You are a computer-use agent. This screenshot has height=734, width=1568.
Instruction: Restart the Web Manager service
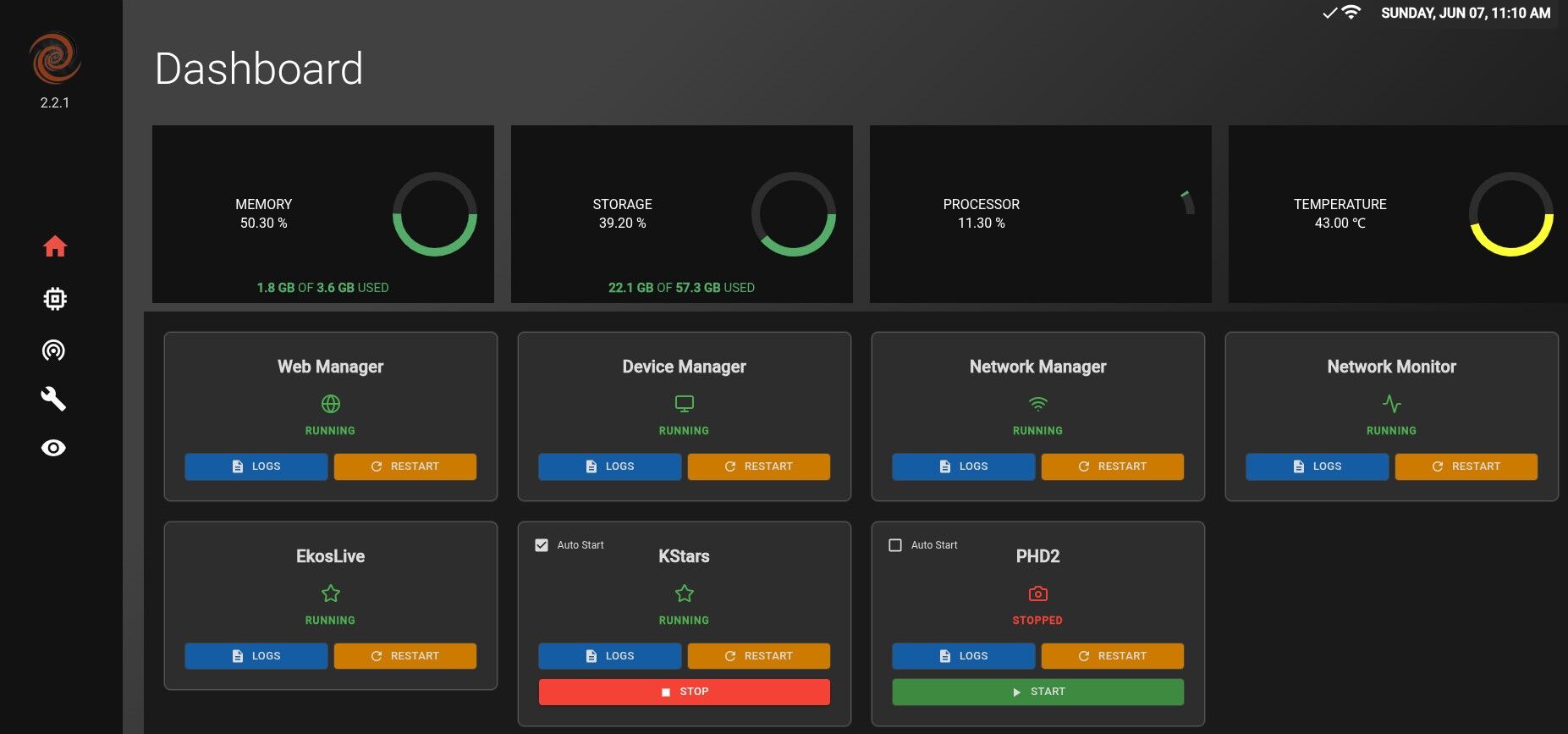[x=405, y=466]
